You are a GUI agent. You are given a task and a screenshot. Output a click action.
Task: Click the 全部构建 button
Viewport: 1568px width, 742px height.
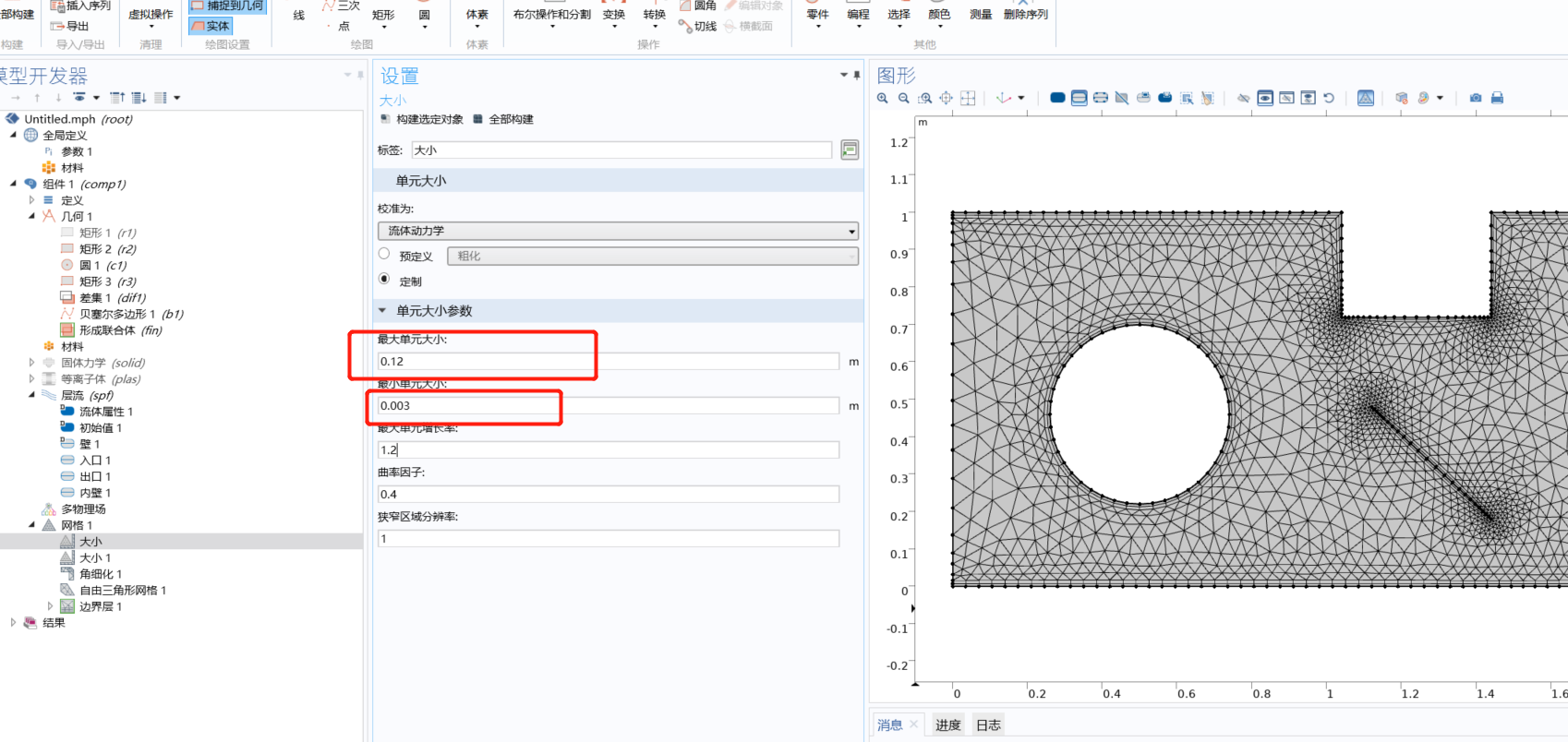(503, 119)
